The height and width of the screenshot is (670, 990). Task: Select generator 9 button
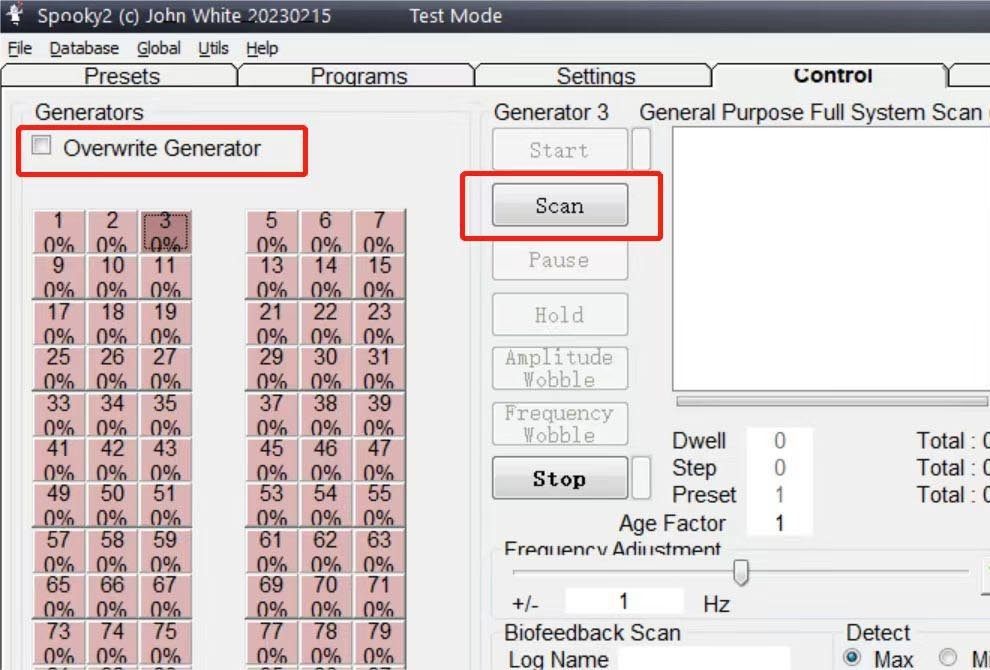coord(58,277)
